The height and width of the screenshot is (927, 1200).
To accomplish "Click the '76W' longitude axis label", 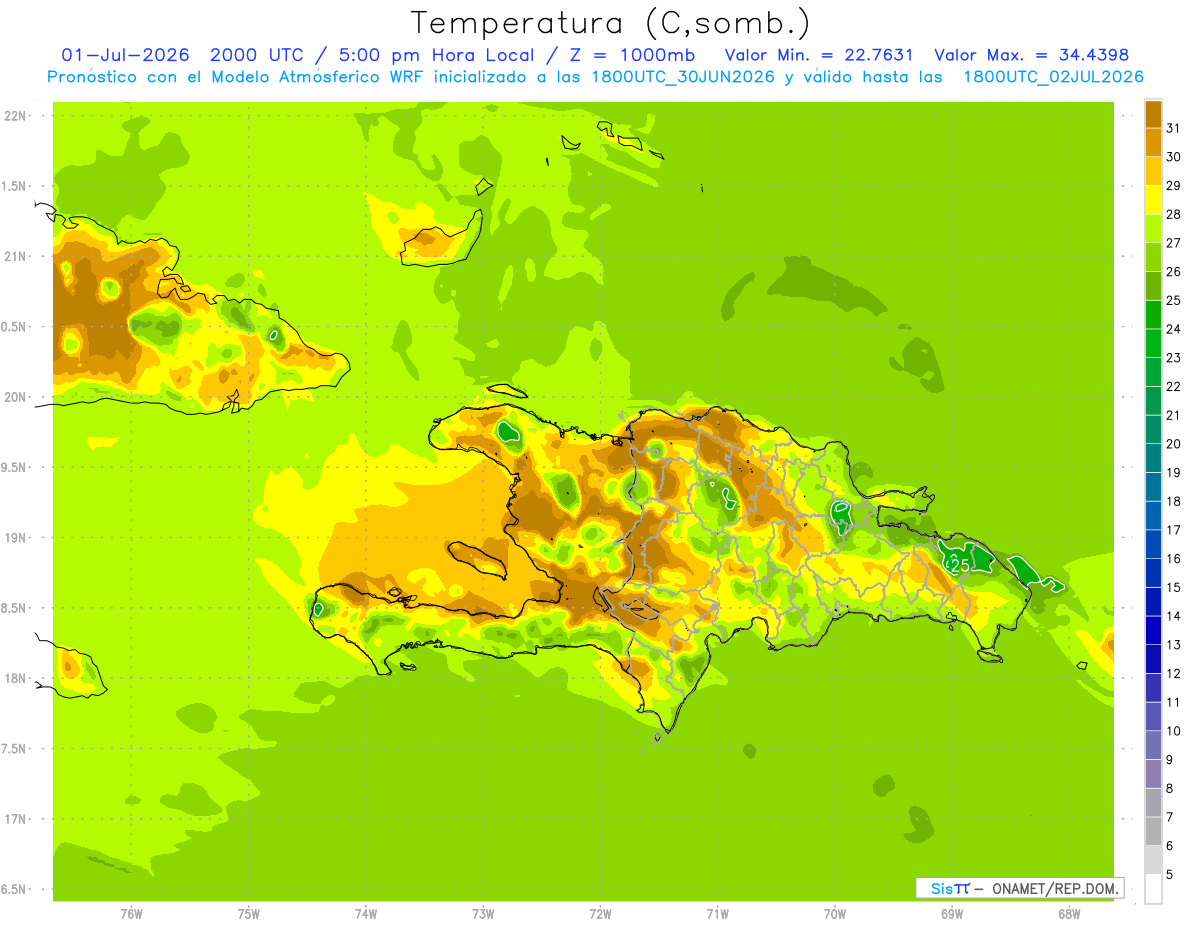I will [x=131, y=914].
